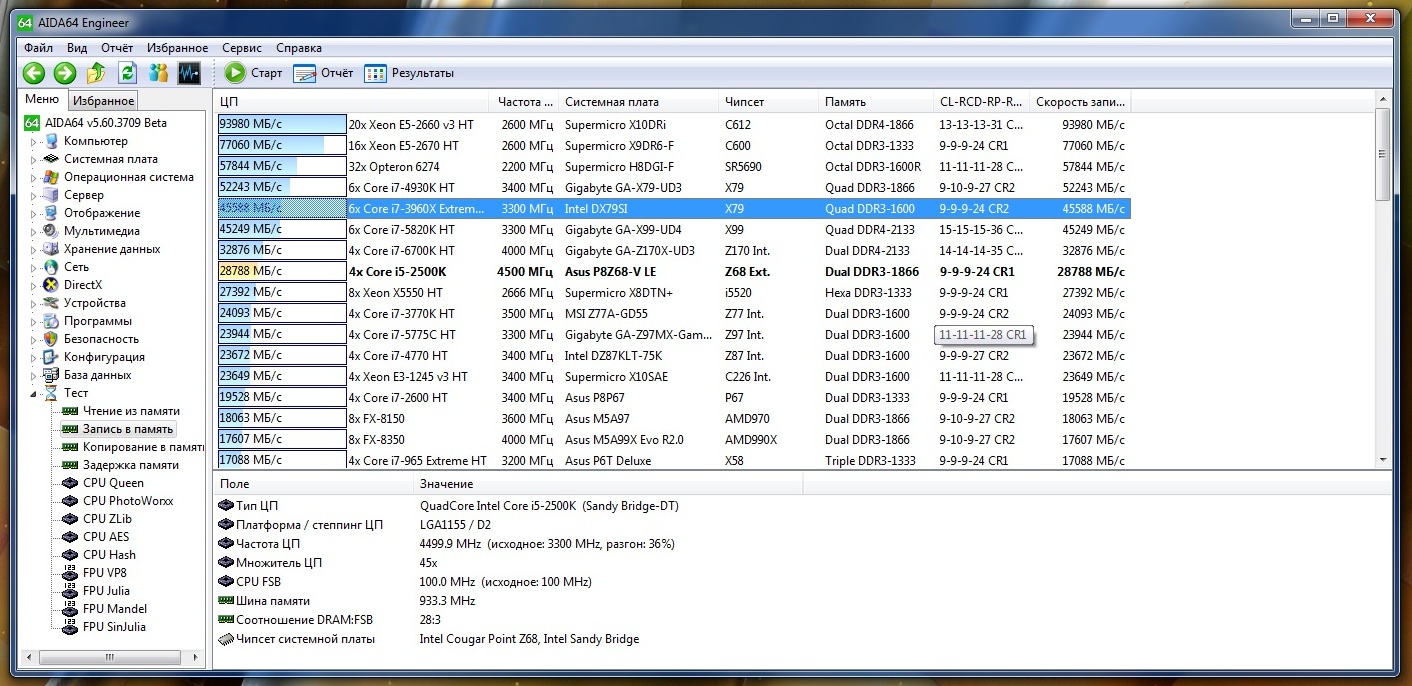Open the Сервис menu
Image resolution: width=1412 pixels, height=686 pixels.
click(x=242, y=47)
